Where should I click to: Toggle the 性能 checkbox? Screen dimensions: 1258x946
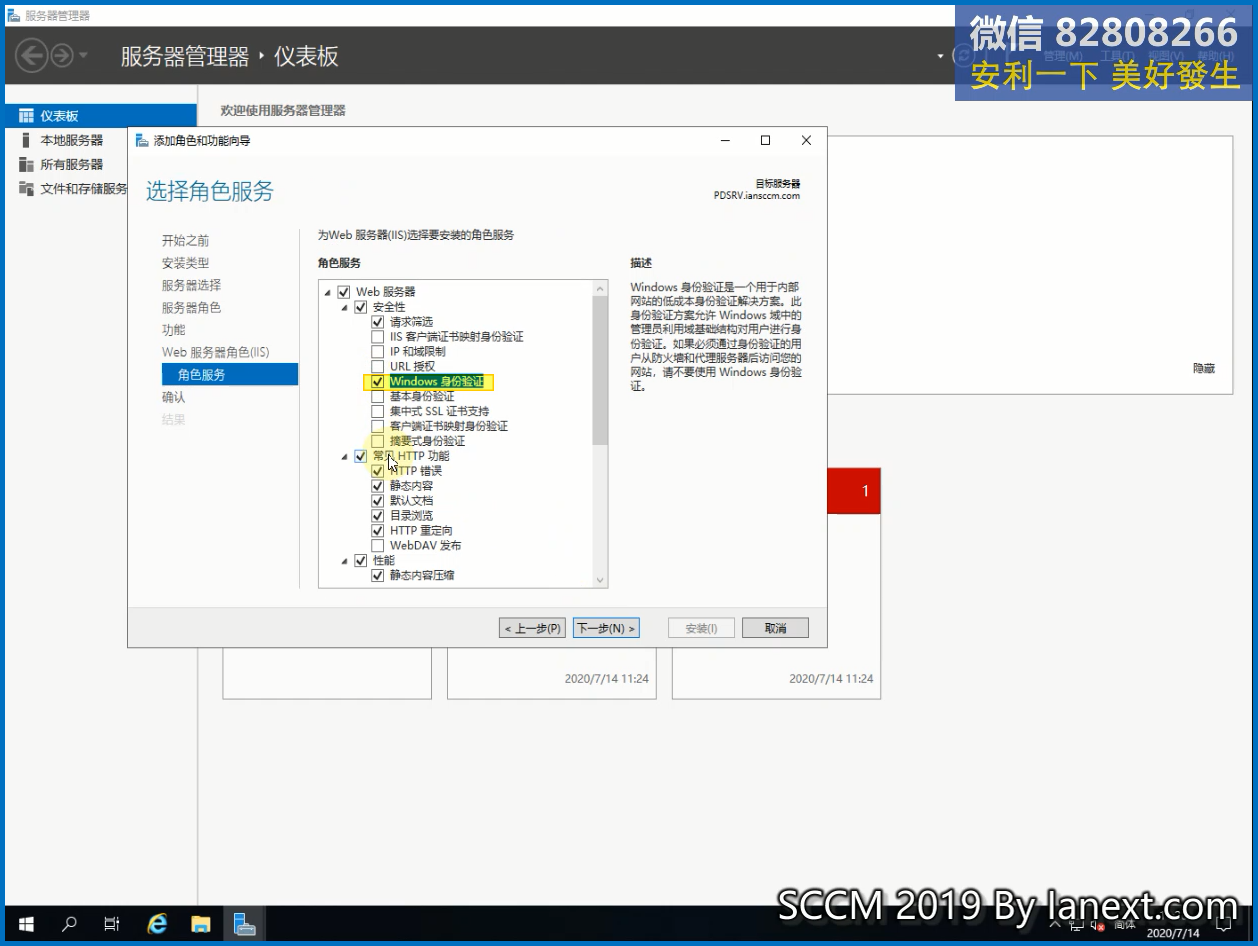361,561
